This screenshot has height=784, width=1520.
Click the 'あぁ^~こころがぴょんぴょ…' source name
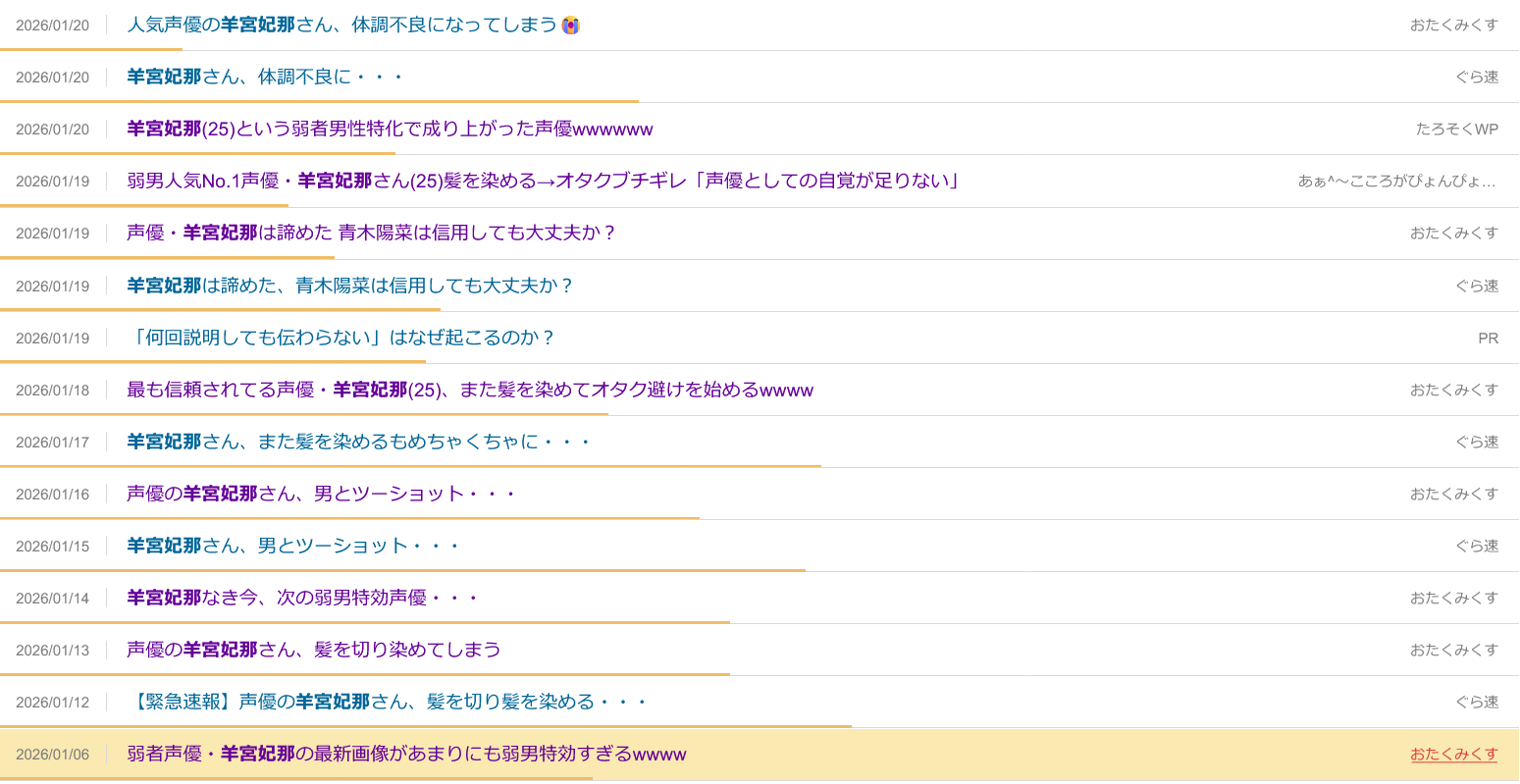point(1396,181)
